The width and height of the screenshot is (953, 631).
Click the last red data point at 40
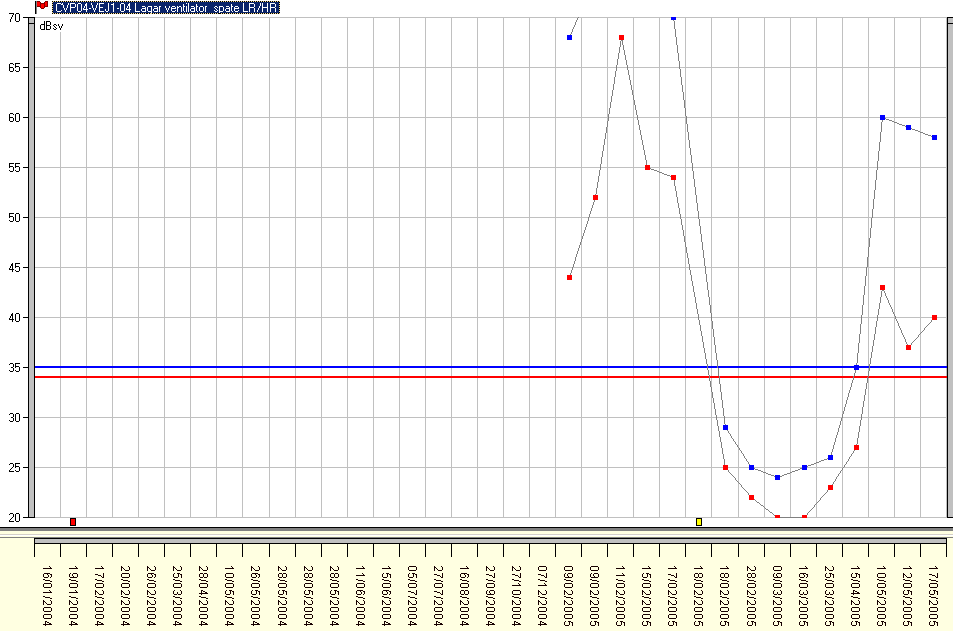pos(934,318)
